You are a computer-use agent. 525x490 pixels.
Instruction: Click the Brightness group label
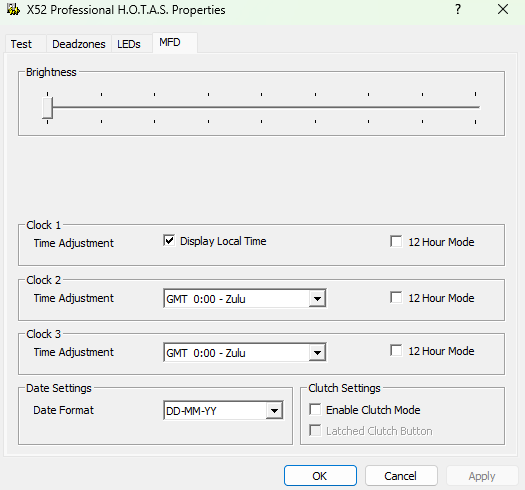point(51,72)
